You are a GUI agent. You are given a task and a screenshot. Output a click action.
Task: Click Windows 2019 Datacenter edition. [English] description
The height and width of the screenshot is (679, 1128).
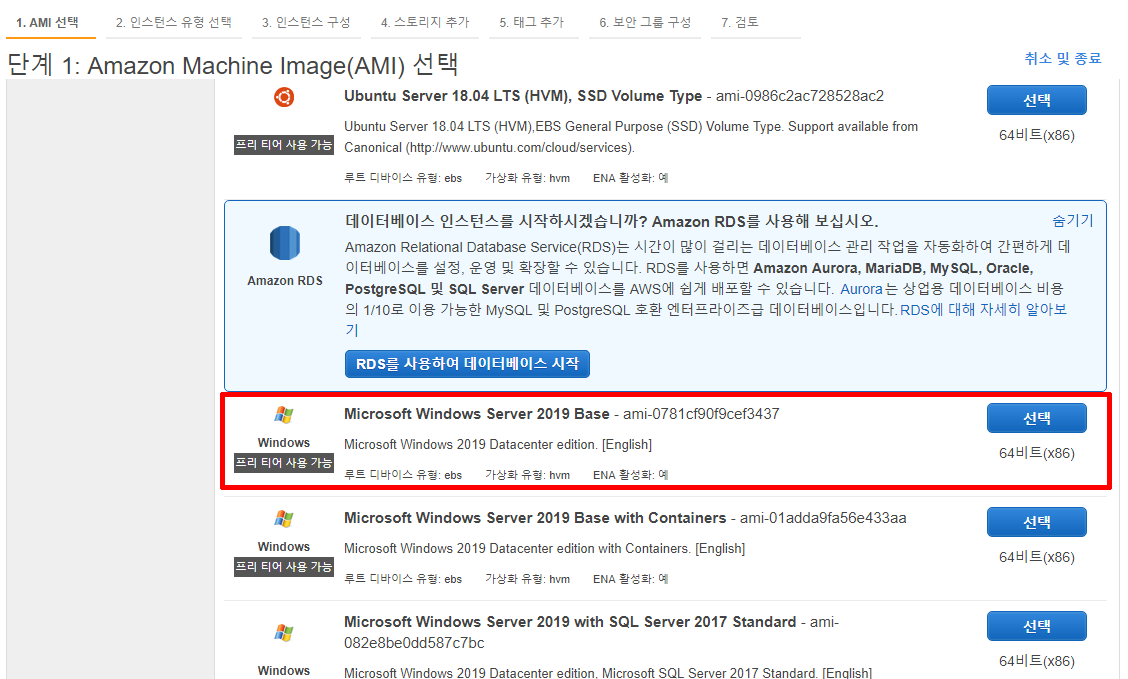pos(498,445)
